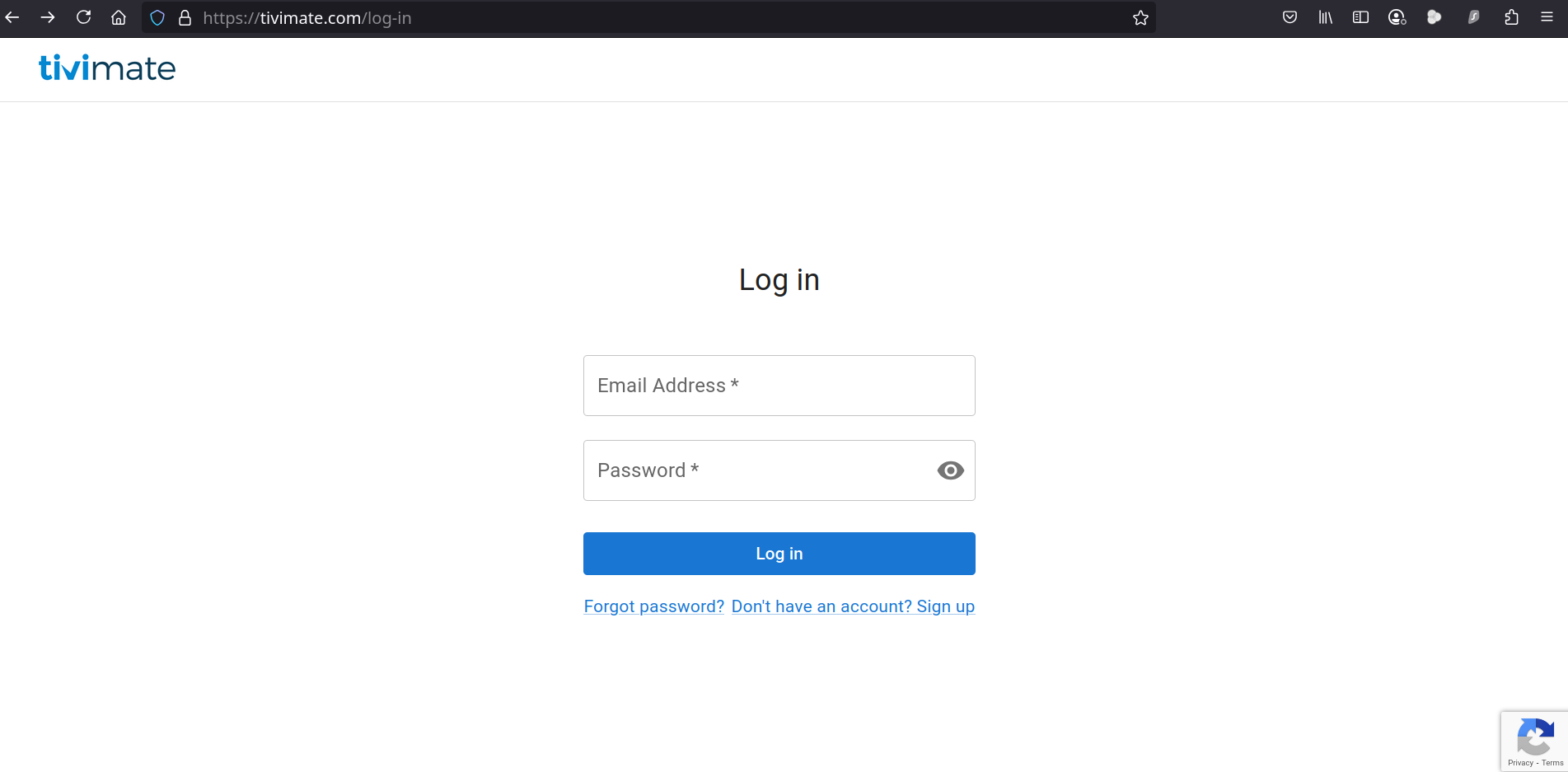Show password with eye icon
This screenshot has width=1568, height=772.
(x=950, y=470)
